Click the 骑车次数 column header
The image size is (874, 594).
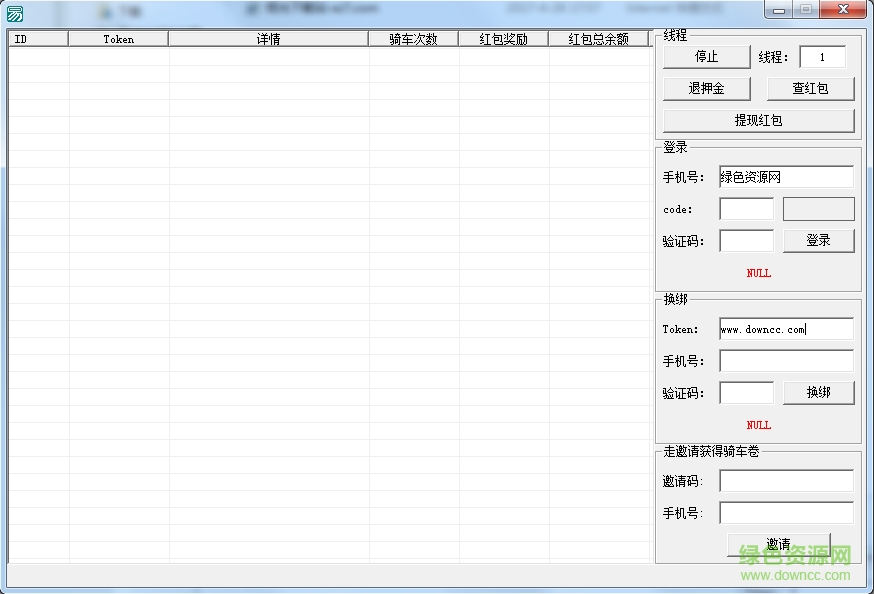413,39
